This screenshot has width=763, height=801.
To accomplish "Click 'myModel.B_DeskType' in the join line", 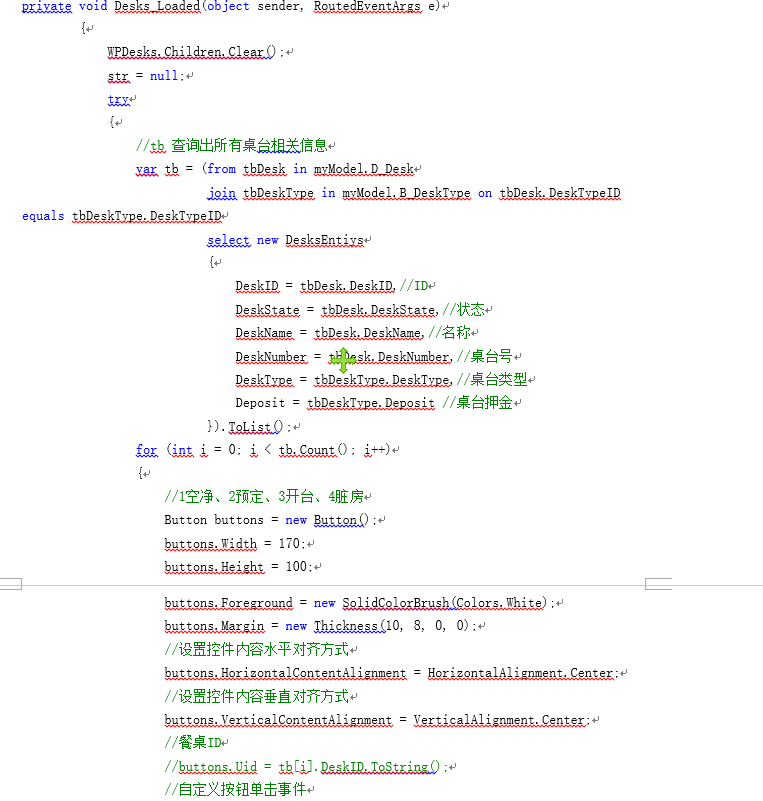I will click(x=407, y=193).
